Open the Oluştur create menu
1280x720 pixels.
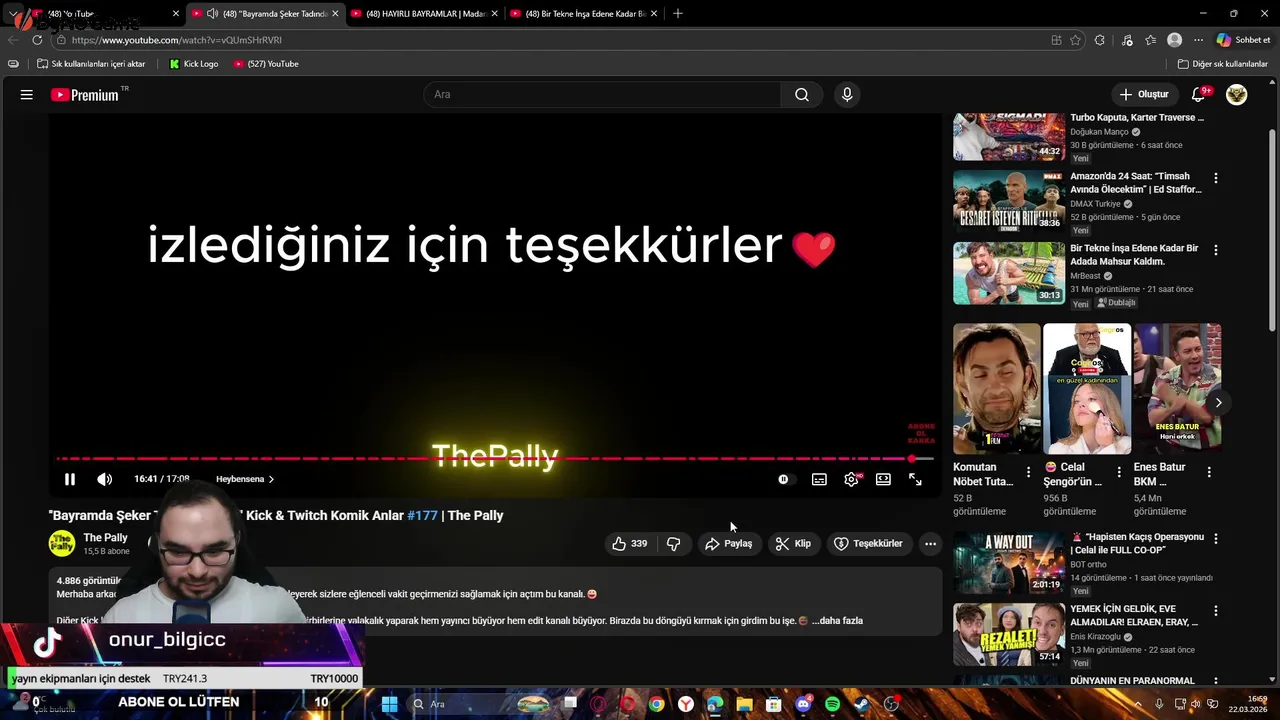(x=1144, y=94)
